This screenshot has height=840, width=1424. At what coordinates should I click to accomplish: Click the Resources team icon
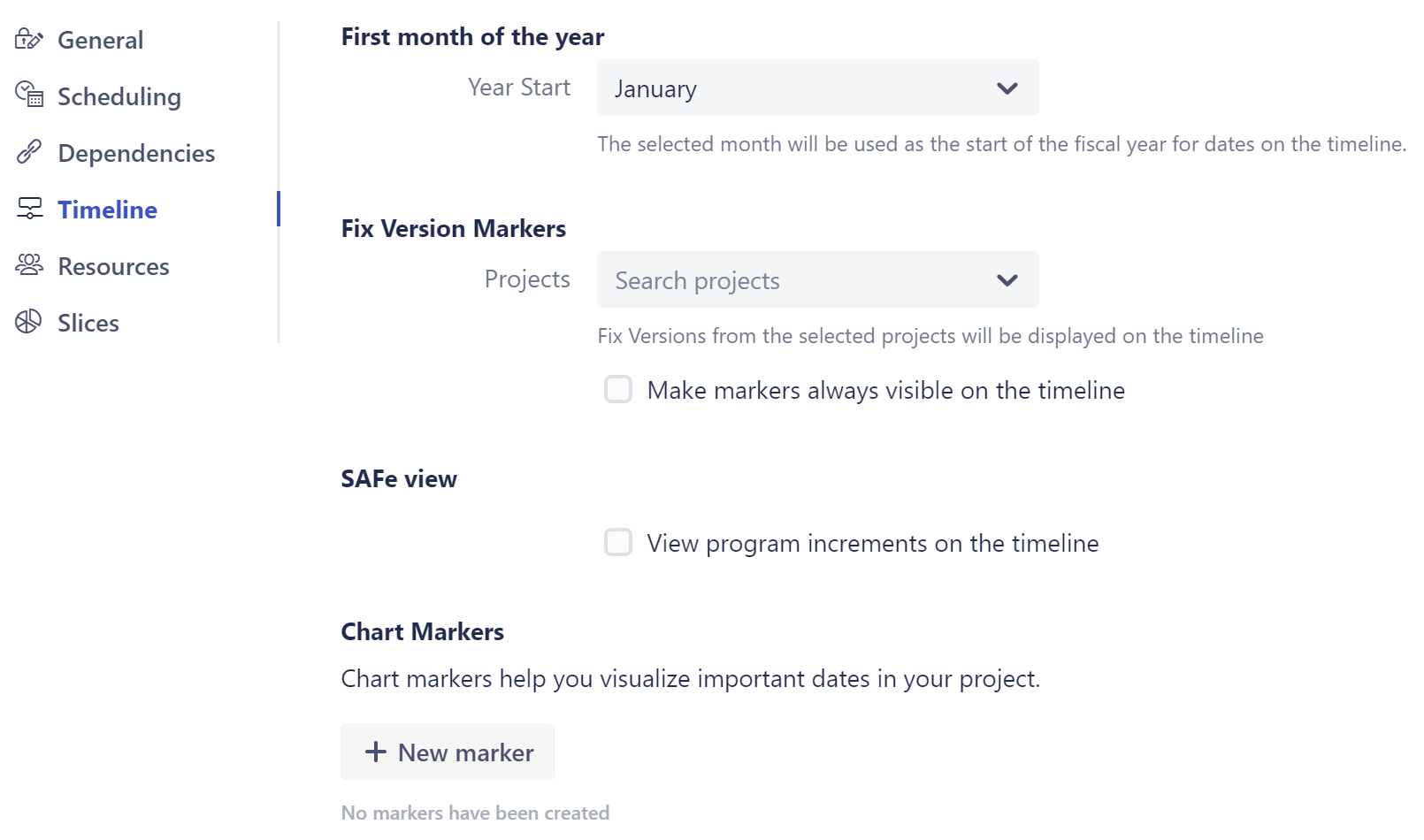[30, 265]
